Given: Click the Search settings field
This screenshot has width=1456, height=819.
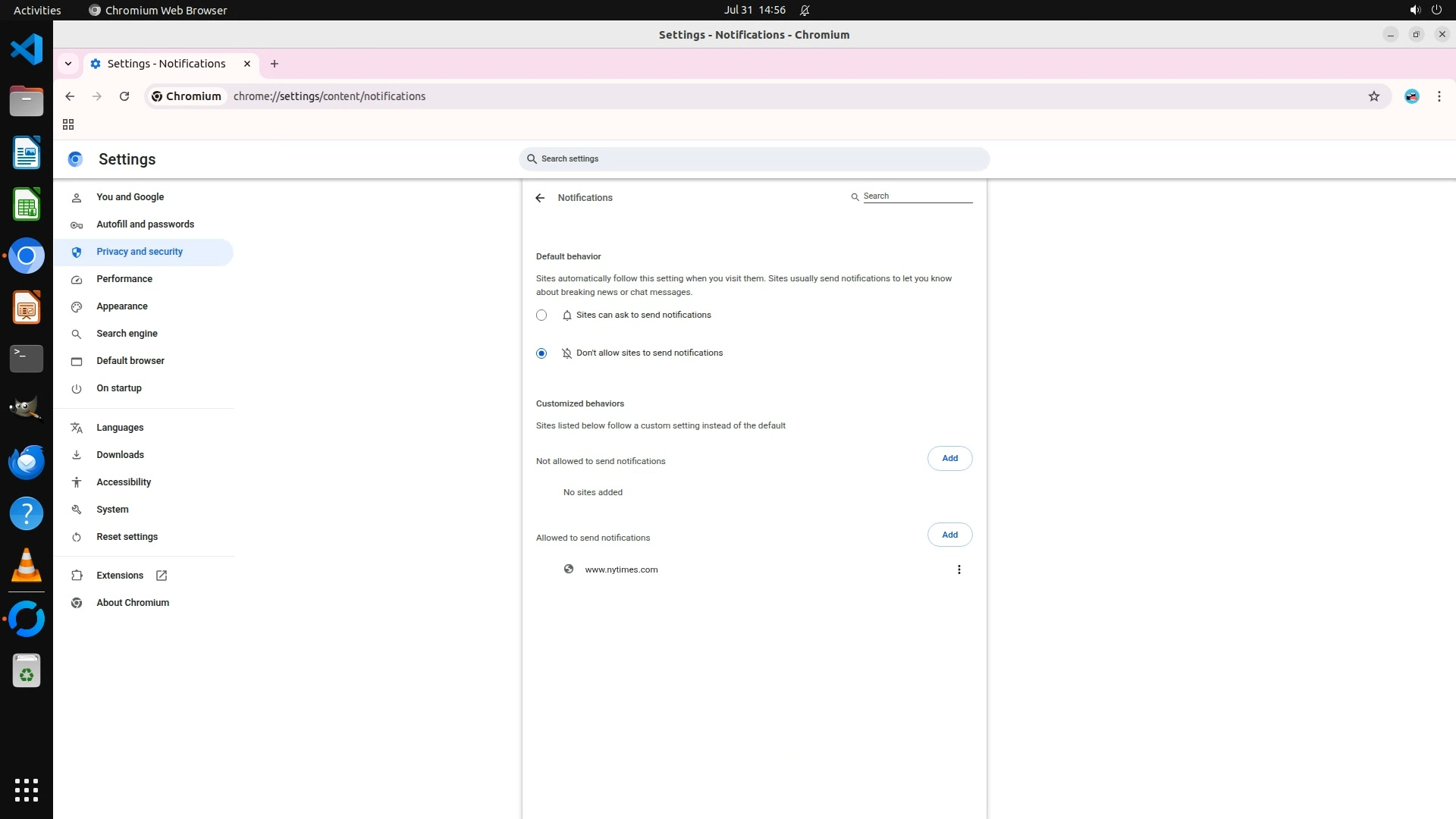Looking at the screenshot, I should [x=754, y=159].
